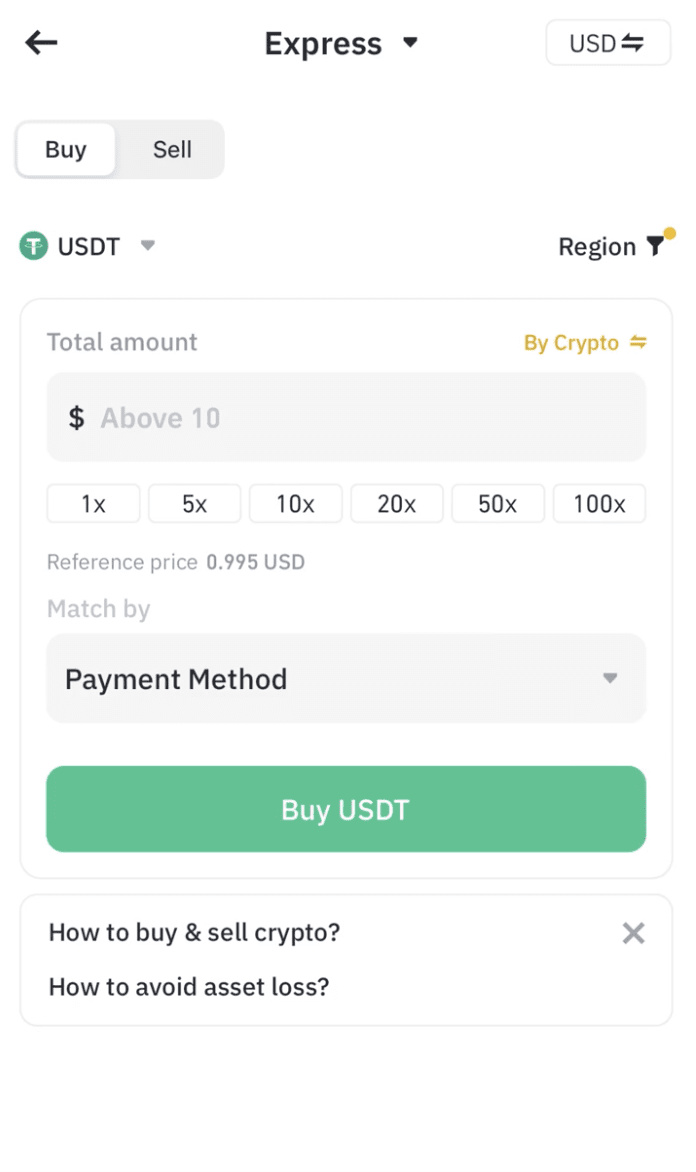Tap the back arrow icon
This screenshot has width=696, height=1172.
[x=41, y=42]
